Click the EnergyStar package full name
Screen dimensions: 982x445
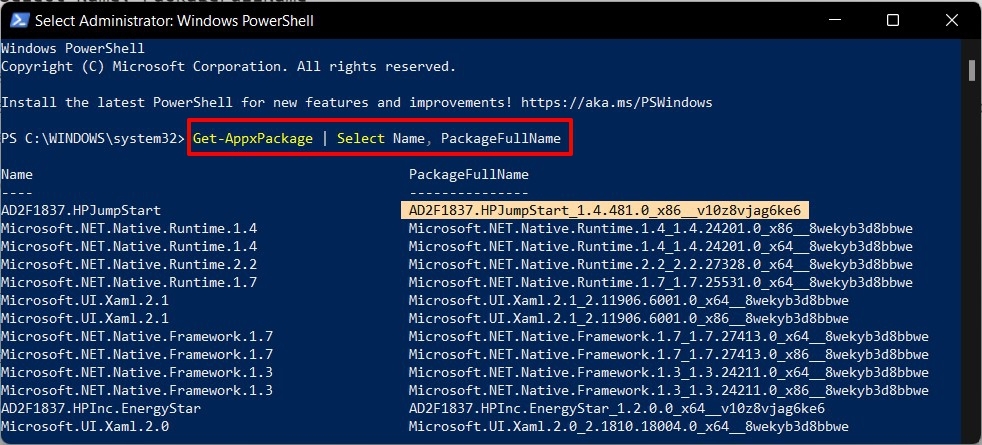pyautogui.click(x=616, y=409)
